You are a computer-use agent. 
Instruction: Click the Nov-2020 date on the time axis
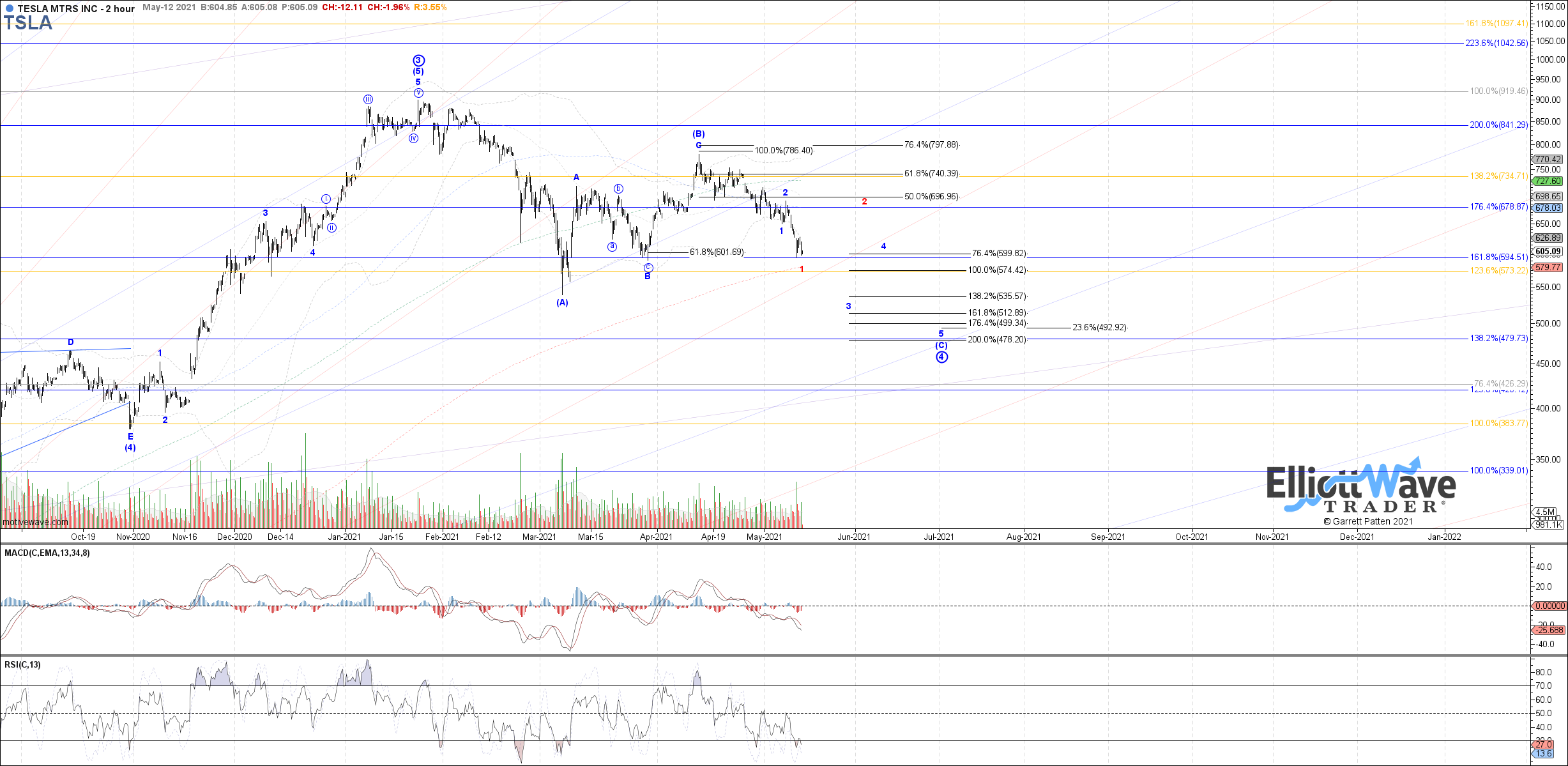coord(133,537)
